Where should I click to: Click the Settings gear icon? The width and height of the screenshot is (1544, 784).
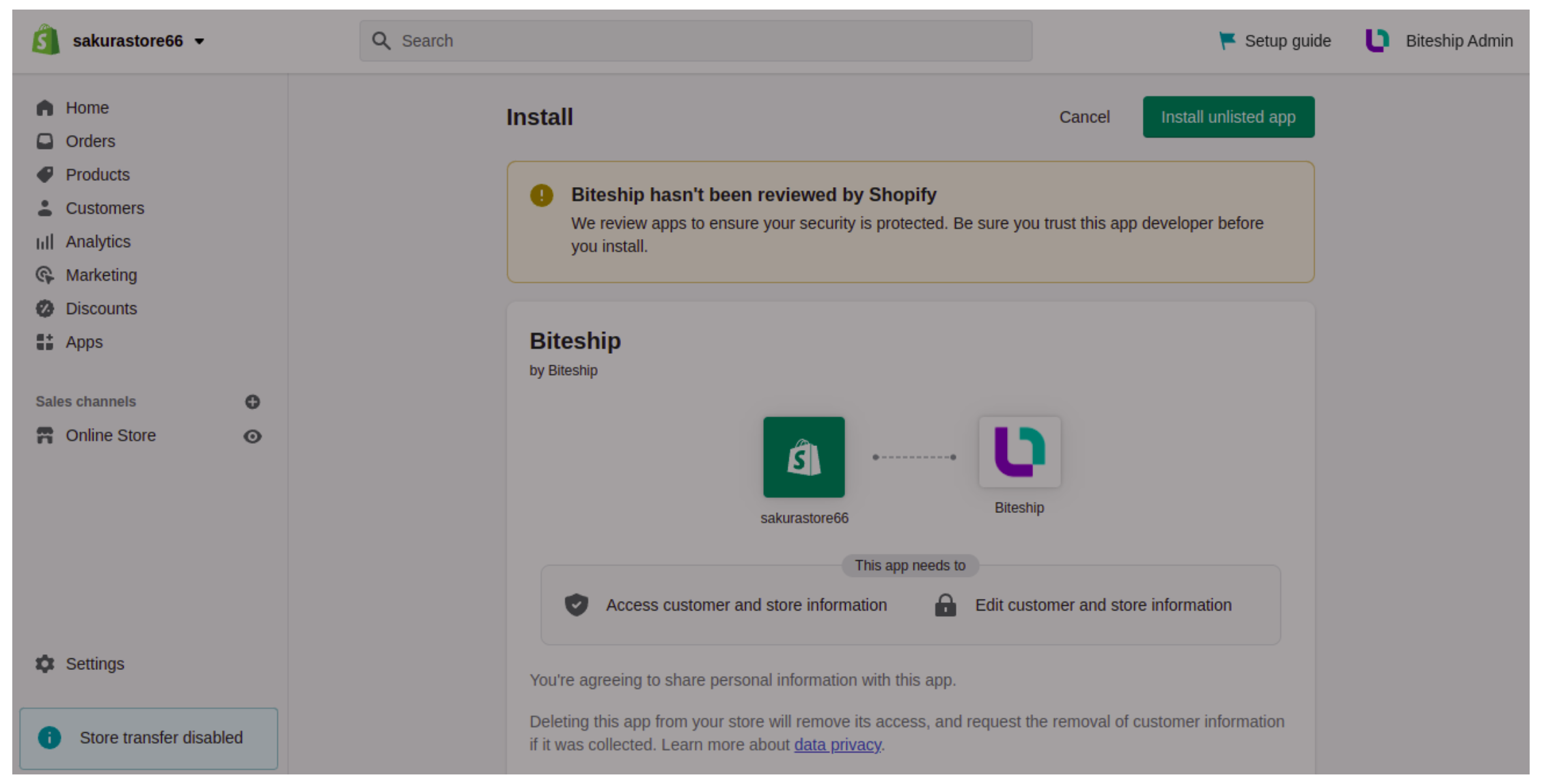click(44, 664)
